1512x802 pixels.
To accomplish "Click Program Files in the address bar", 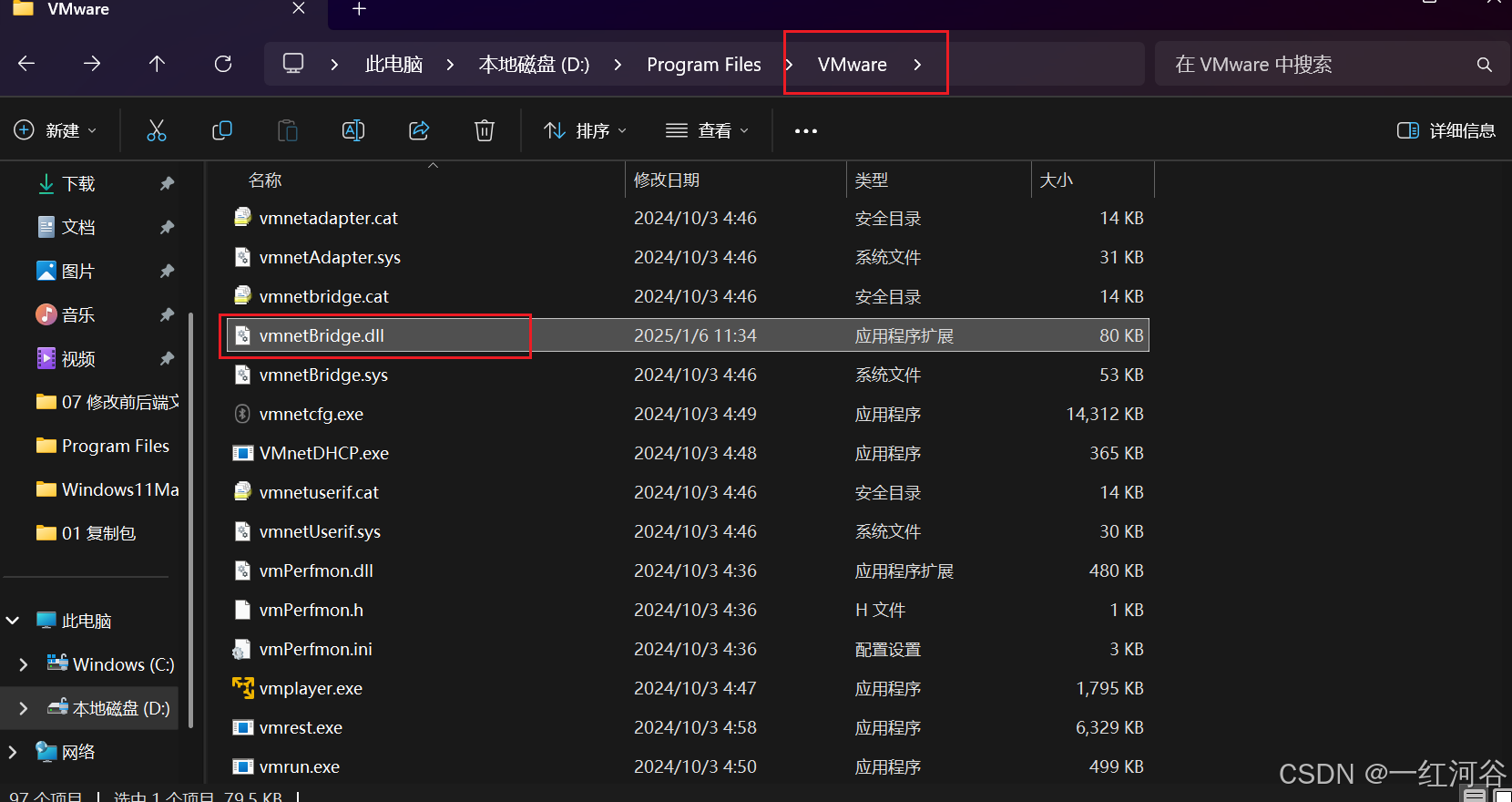I will [704, 65].
